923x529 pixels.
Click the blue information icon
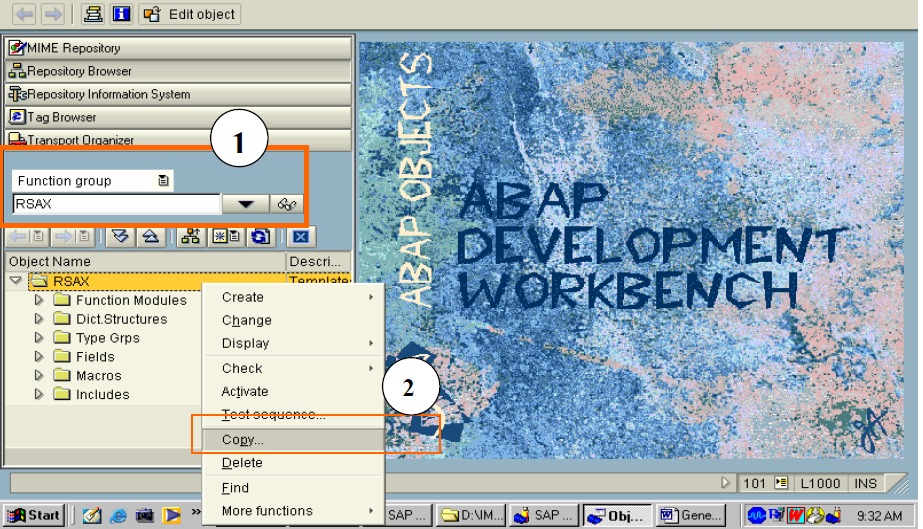[x=121, y=14]
